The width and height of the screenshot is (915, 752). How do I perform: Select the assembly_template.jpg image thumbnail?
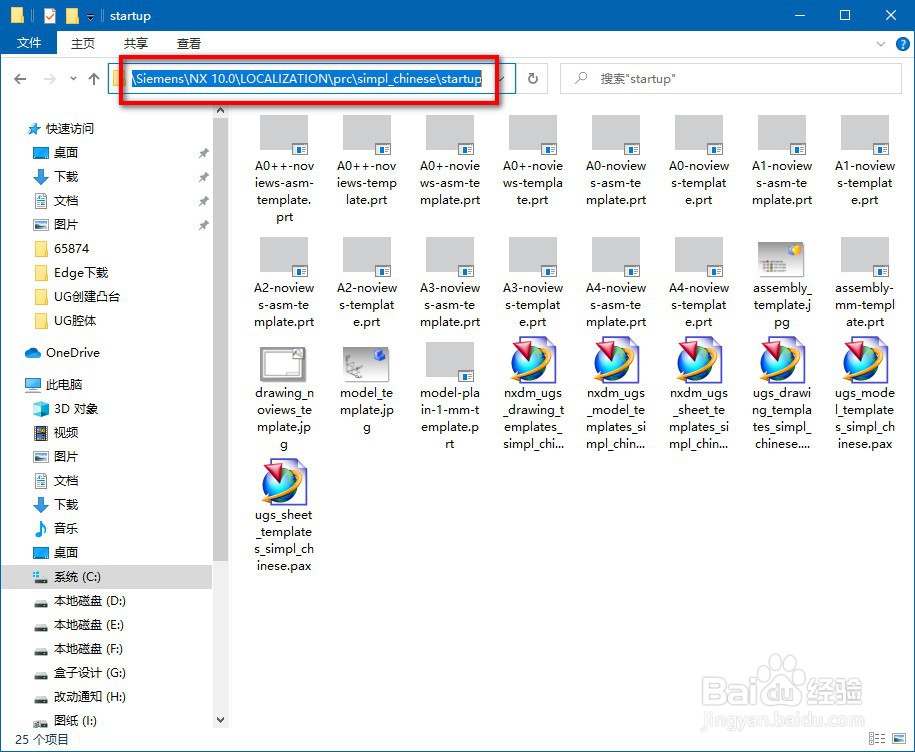[x=781, y=259]
